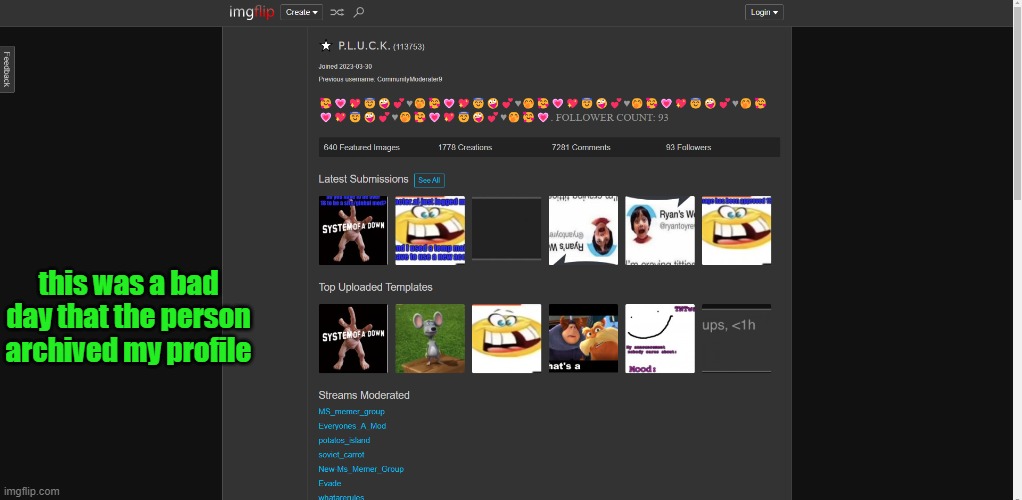The width and height of the screenshot is (1022, 500).
Task: Open the 7281 Comments stat
Action: [581, 147]
